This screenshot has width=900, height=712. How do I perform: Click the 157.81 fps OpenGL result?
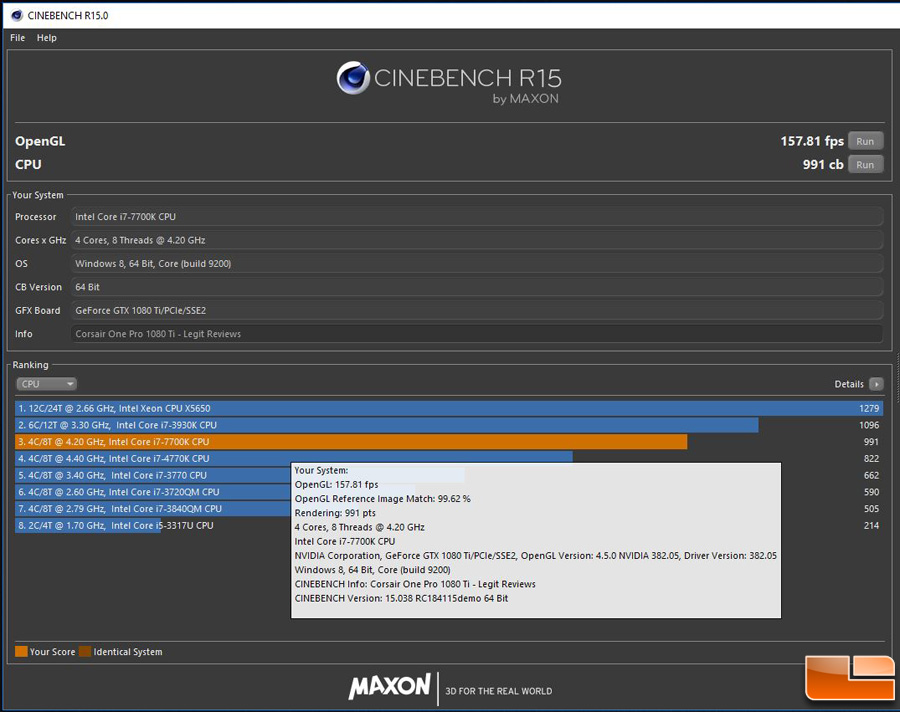click(812, 141)
